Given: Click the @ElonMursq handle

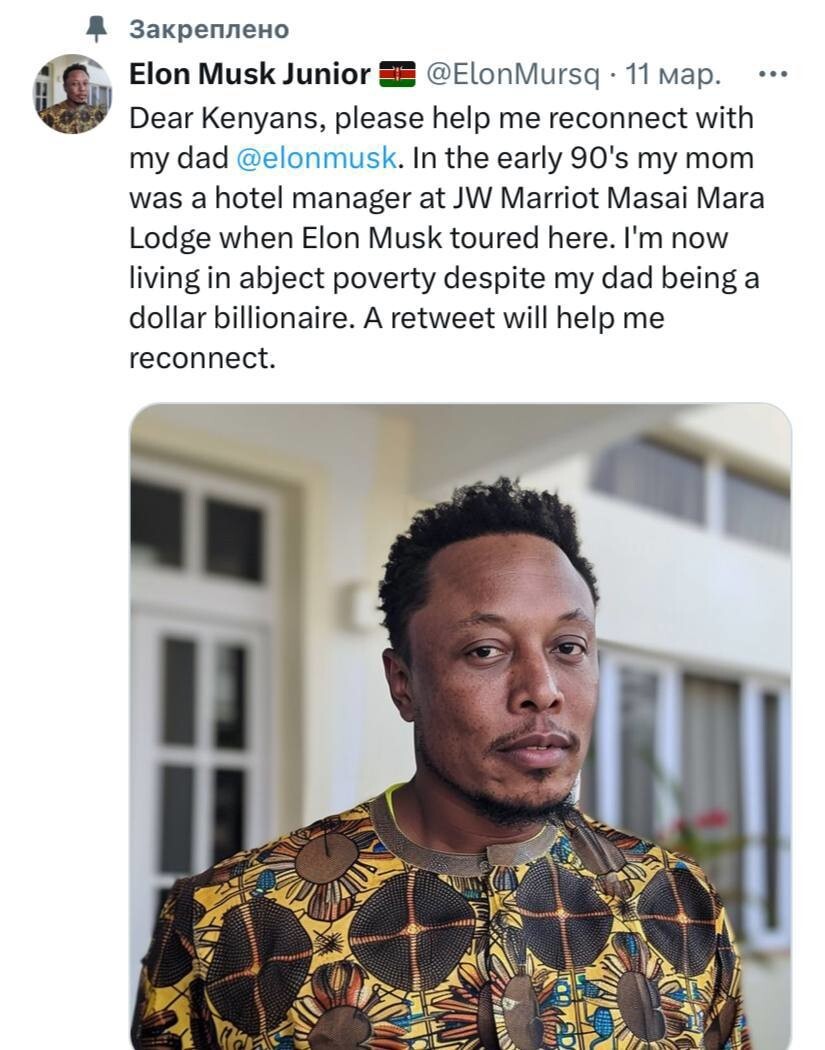Looking at the screenshot, I should [513, 74].
